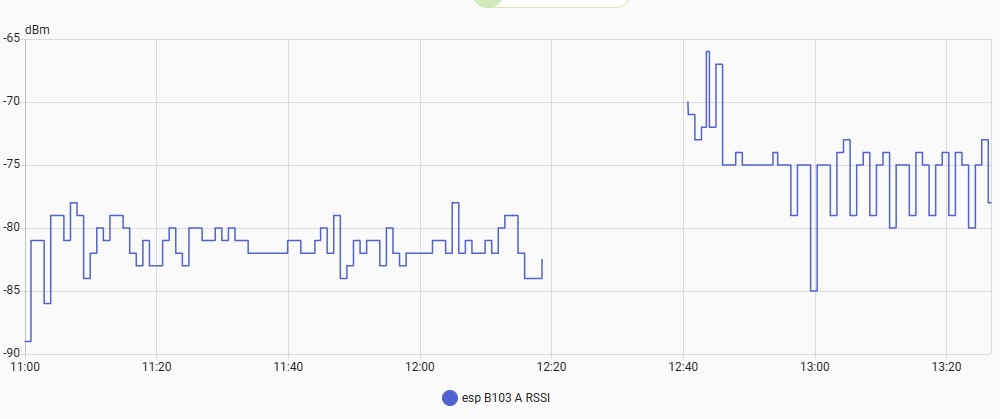Click the 12:20 time axis label
Screen dimensions: 1000x419
click(x=551, y=366)
